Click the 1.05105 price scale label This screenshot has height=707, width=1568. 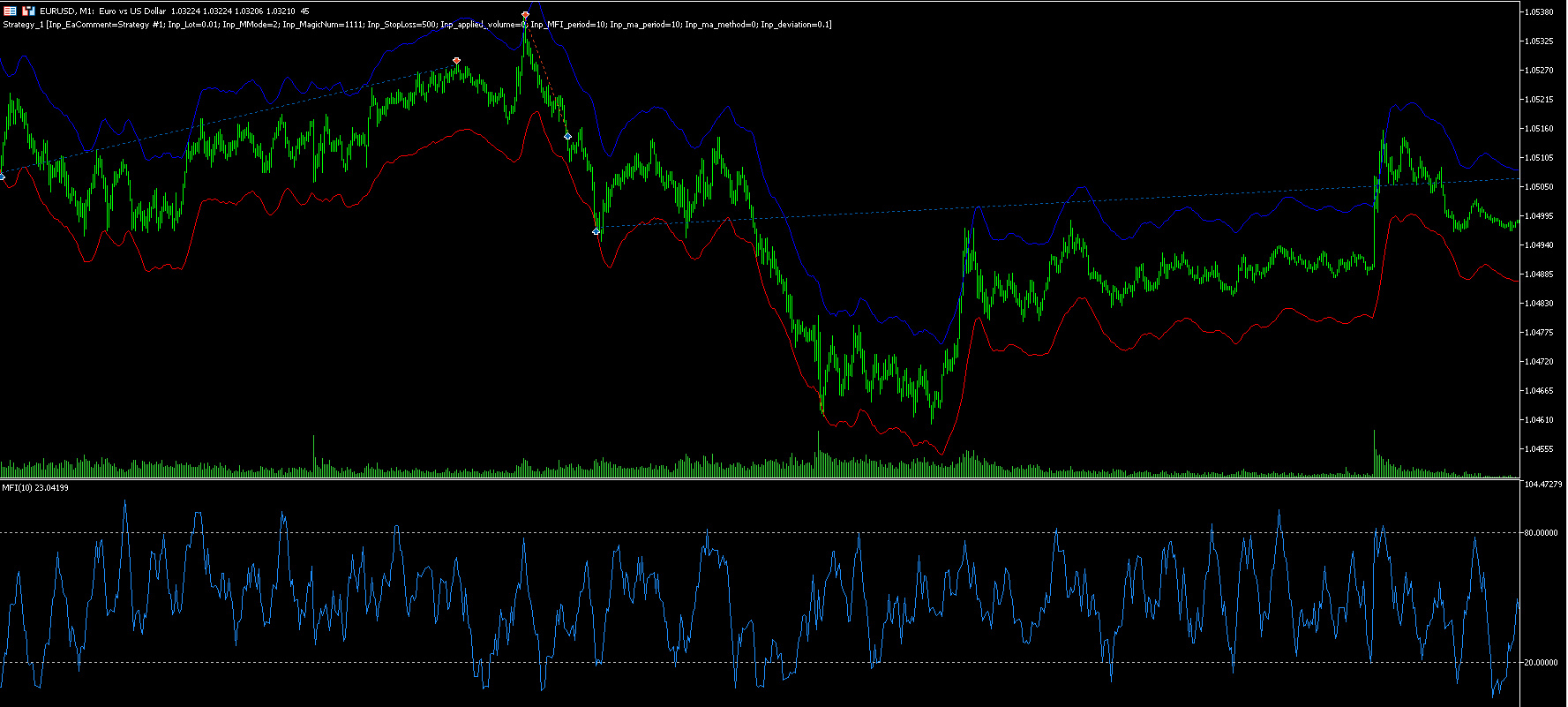1539,158
